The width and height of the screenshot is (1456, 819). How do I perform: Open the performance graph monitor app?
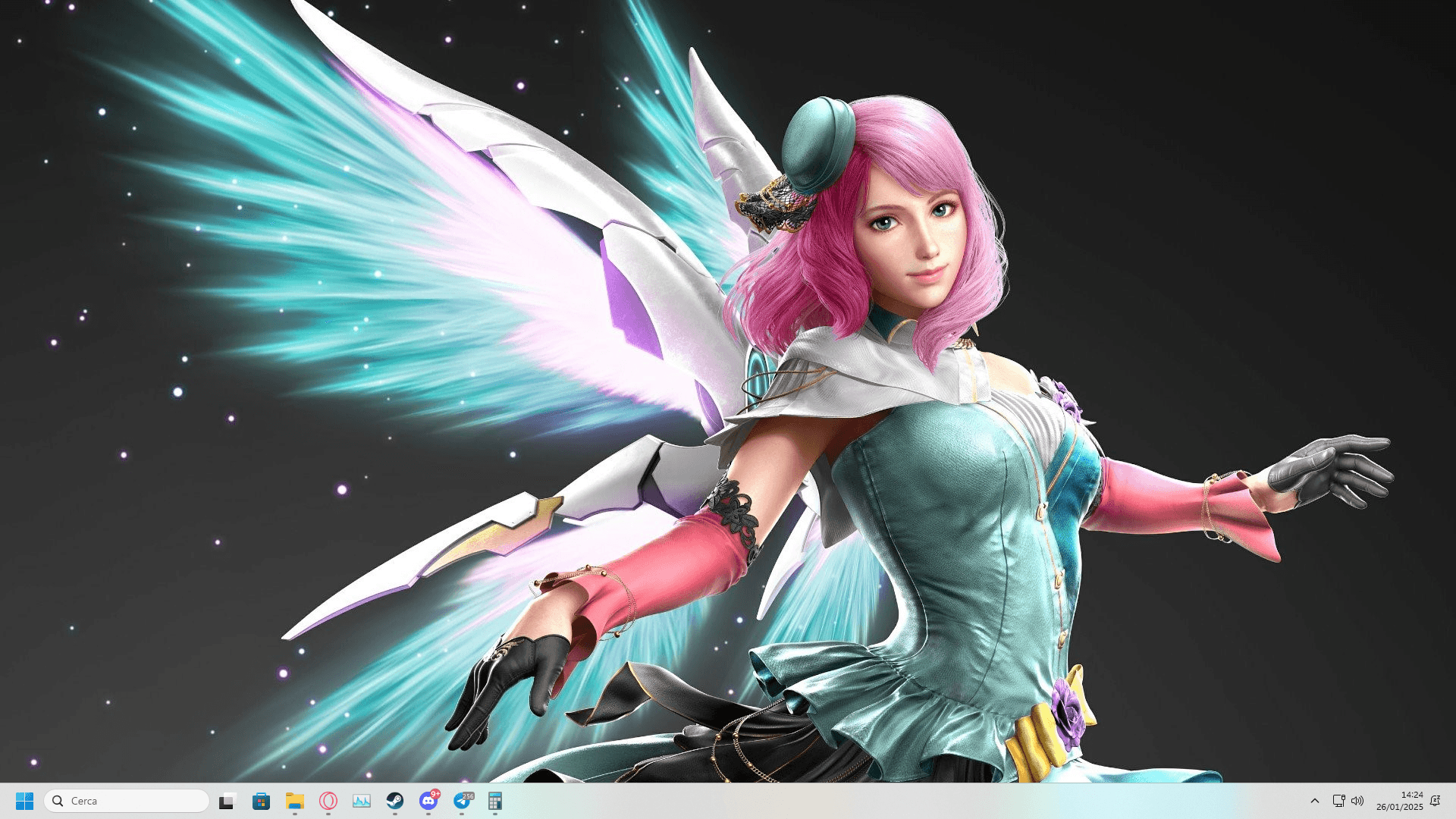coord(361,801)
